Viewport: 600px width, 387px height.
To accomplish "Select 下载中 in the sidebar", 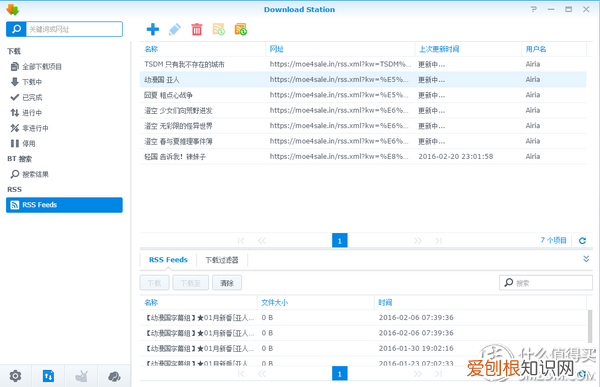I will point(64,82).
